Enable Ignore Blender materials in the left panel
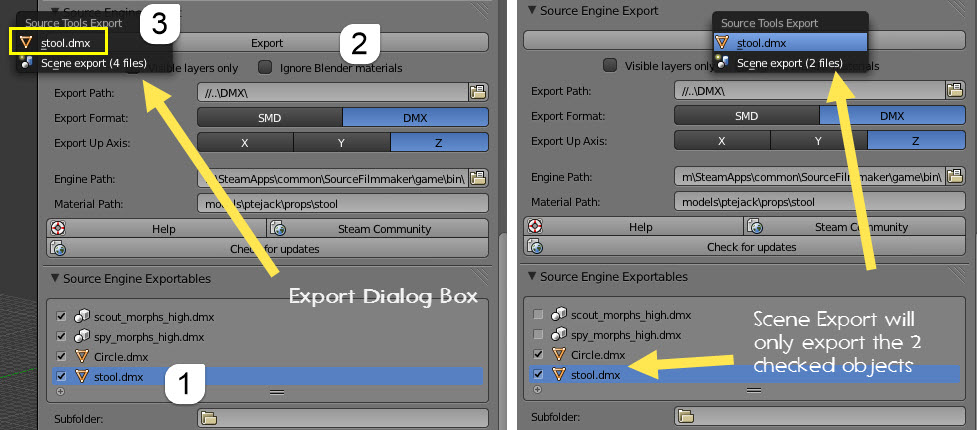977x430 pixels. tap(266, 67)
